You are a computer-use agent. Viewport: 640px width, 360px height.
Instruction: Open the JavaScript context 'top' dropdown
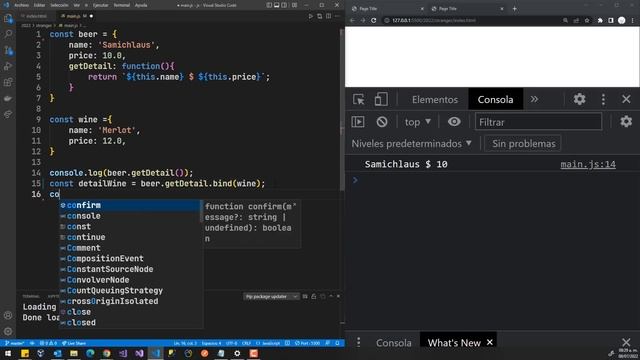point(417,122)
